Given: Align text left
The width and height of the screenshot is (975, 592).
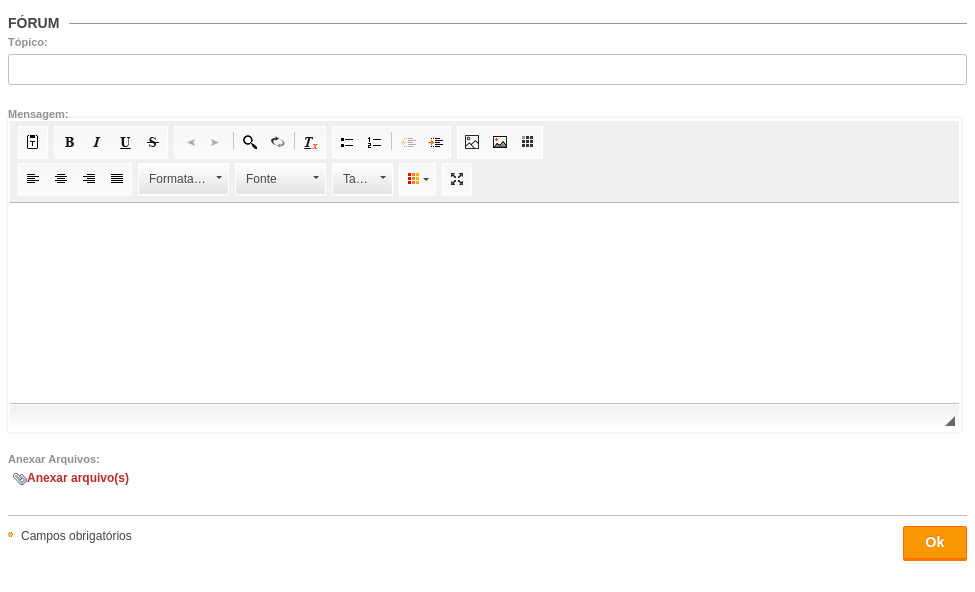Looking at the screenshot, I should click(33, 179).
